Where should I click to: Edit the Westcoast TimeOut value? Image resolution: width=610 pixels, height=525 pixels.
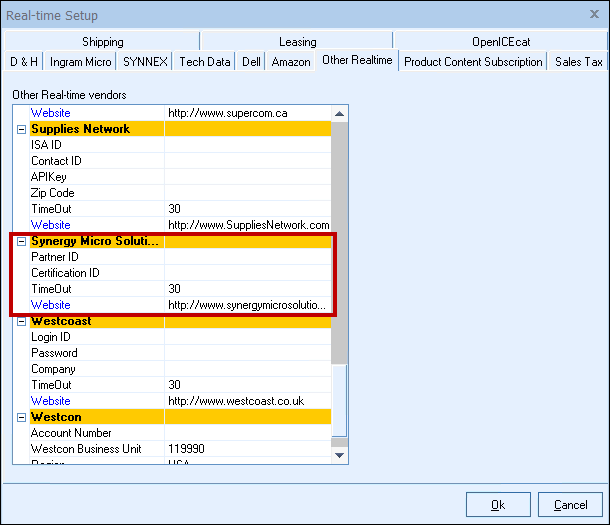[x=248, y=385]
